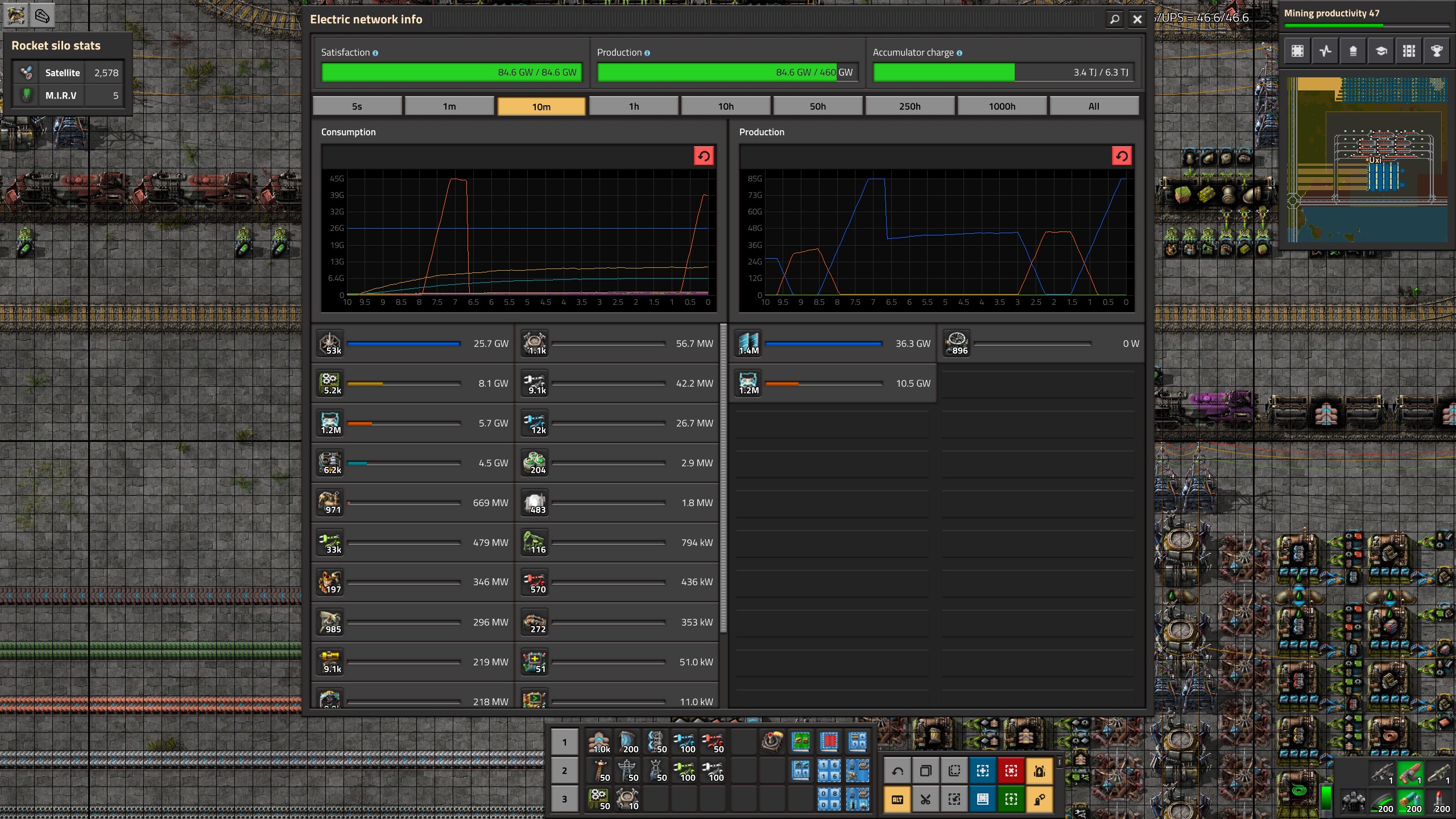1456x819 pixels.
Task: Click Satisfaction info icon
Action: point(375,53)
